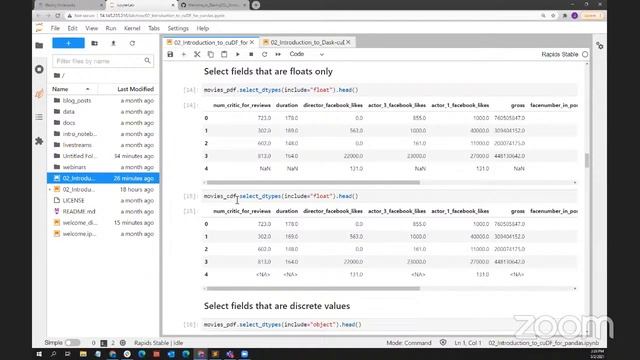
Task: Select the livestreams folder
Action: pos(103,145)
